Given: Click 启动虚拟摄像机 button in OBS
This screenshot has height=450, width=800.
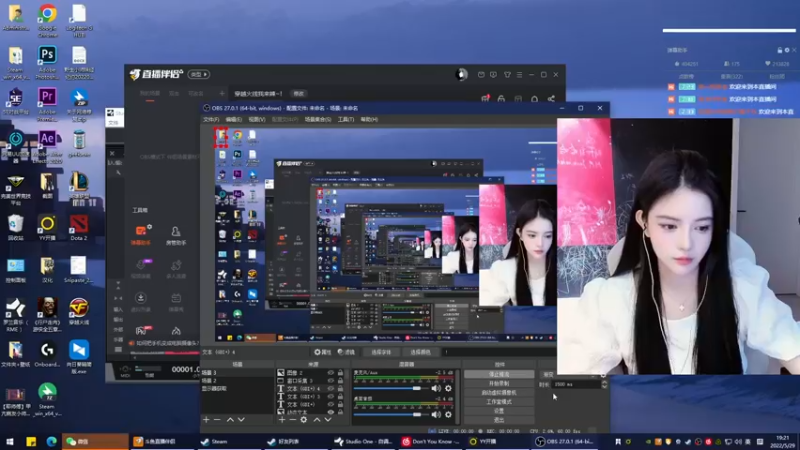Looking at the screenshot, I should click(x=499, y=392).
